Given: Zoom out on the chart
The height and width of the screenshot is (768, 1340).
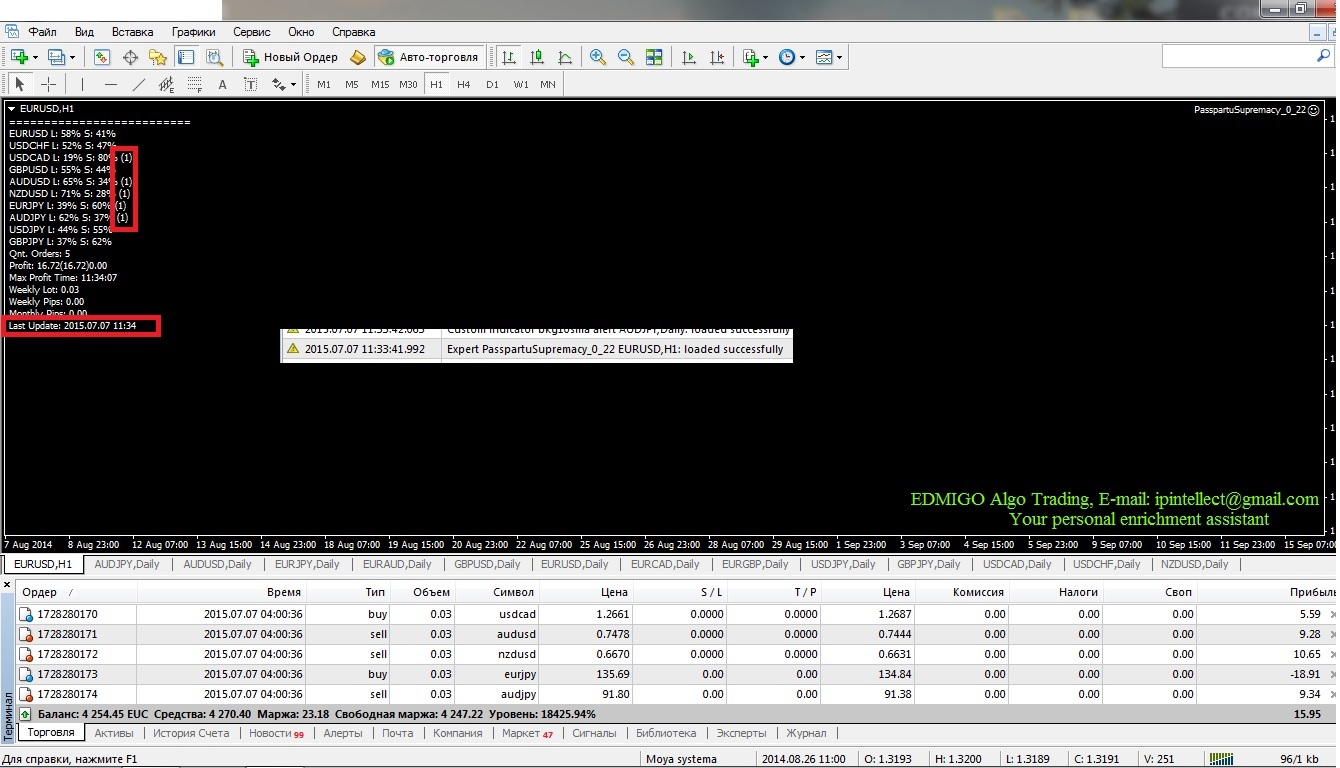Looking at the screenshot, I should 626,57.
